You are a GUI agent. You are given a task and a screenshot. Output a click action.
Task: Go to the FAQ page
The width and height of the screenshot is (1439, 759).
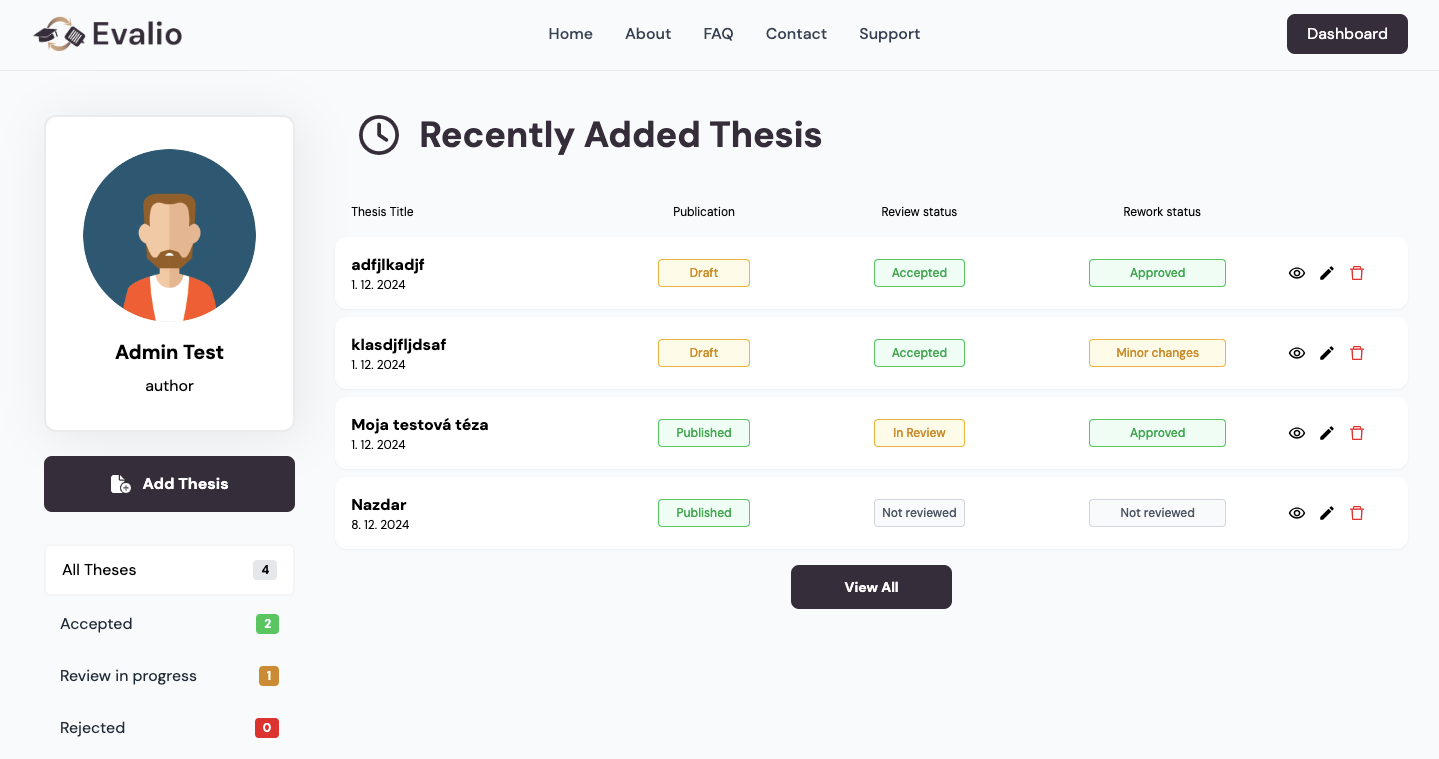tap(718, 34)
